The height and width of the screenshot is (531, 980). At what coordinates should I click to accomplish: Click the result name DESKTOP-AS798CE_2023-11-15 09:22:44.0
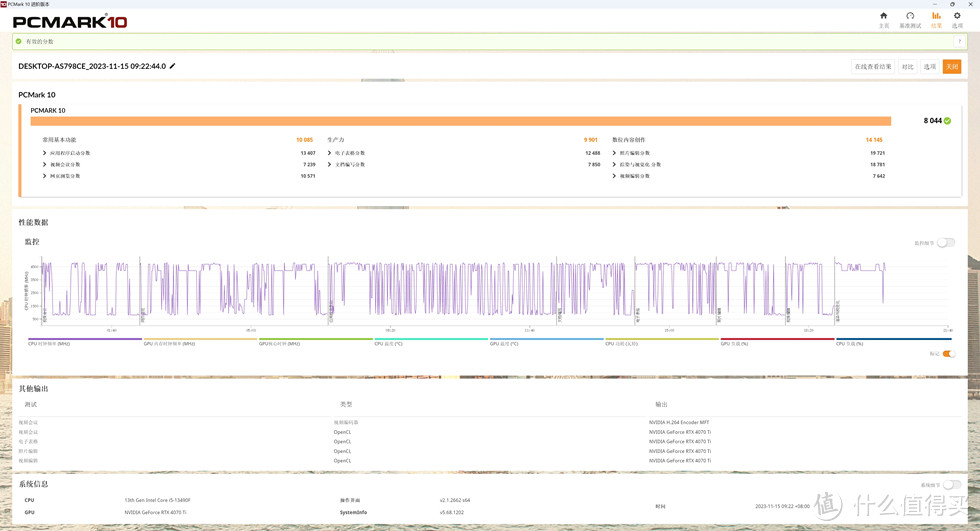(x=92, y=66)
